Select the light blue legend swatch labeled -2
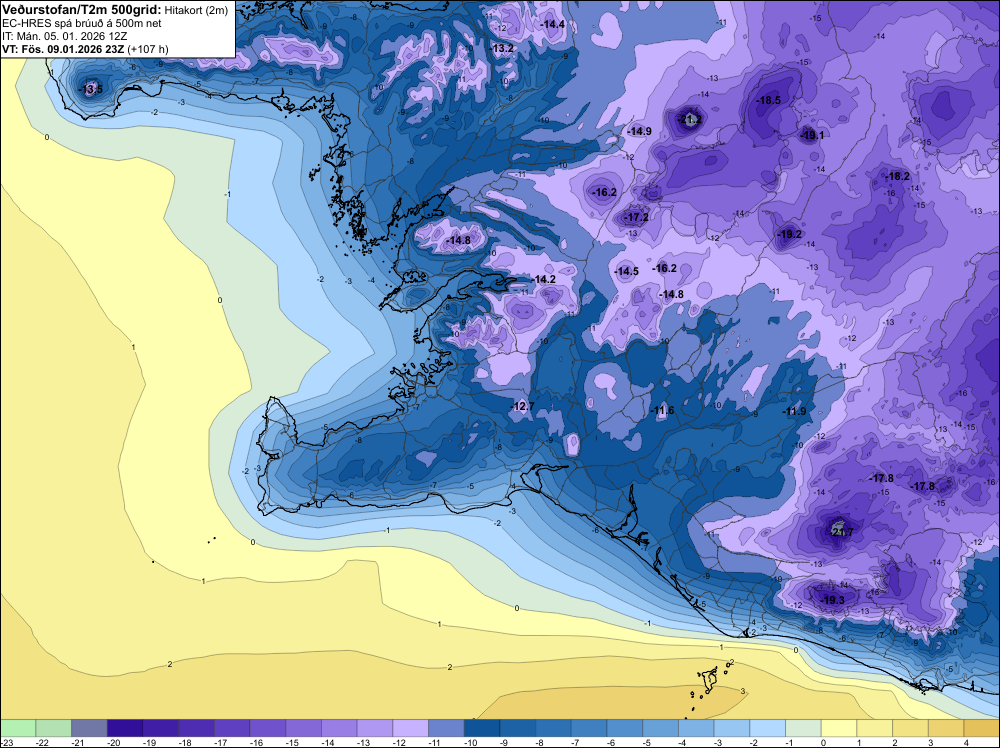 pos(768,728)
